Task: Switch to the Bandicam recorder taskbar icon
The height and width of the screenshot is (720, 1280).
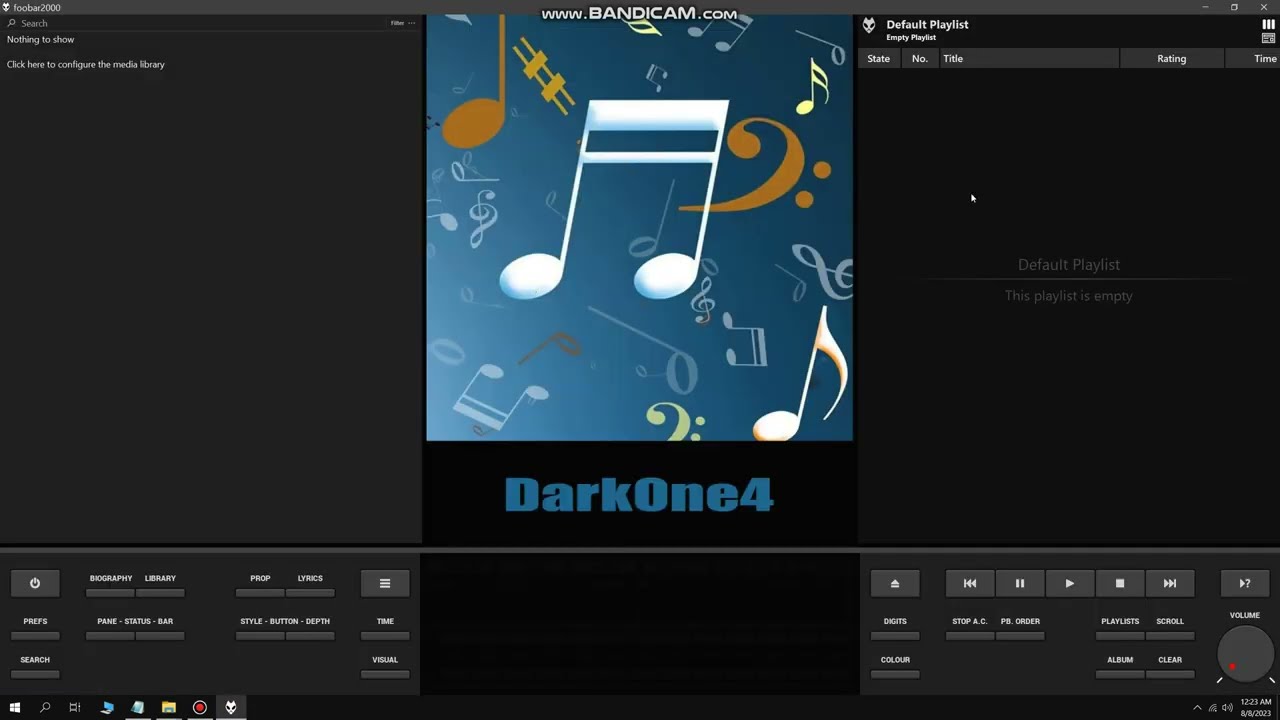Action: [200, 707]
